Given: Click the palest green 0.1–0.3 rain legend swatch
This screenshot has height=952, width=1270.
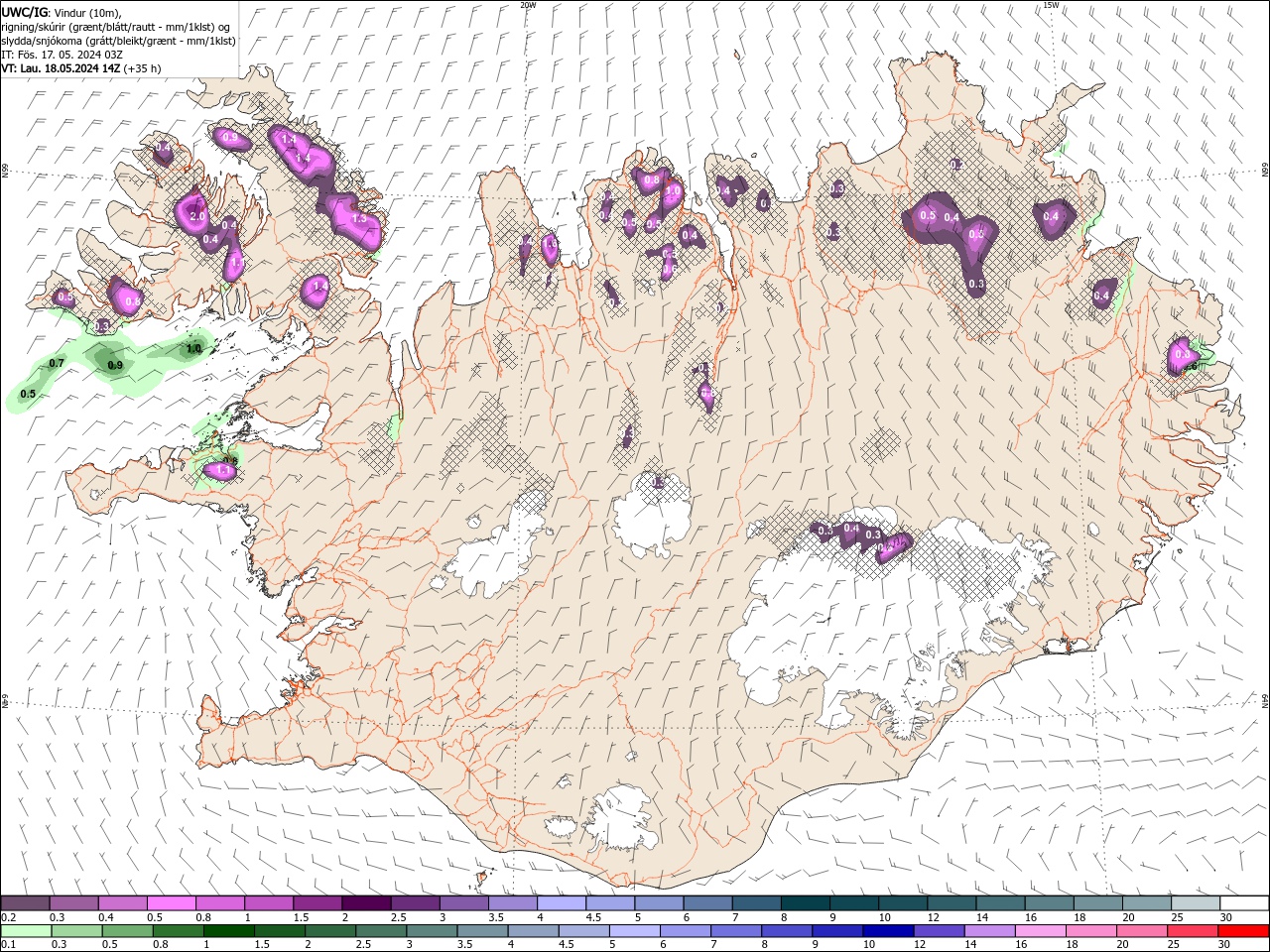Looking at the screenshot, I should (26, 931).
